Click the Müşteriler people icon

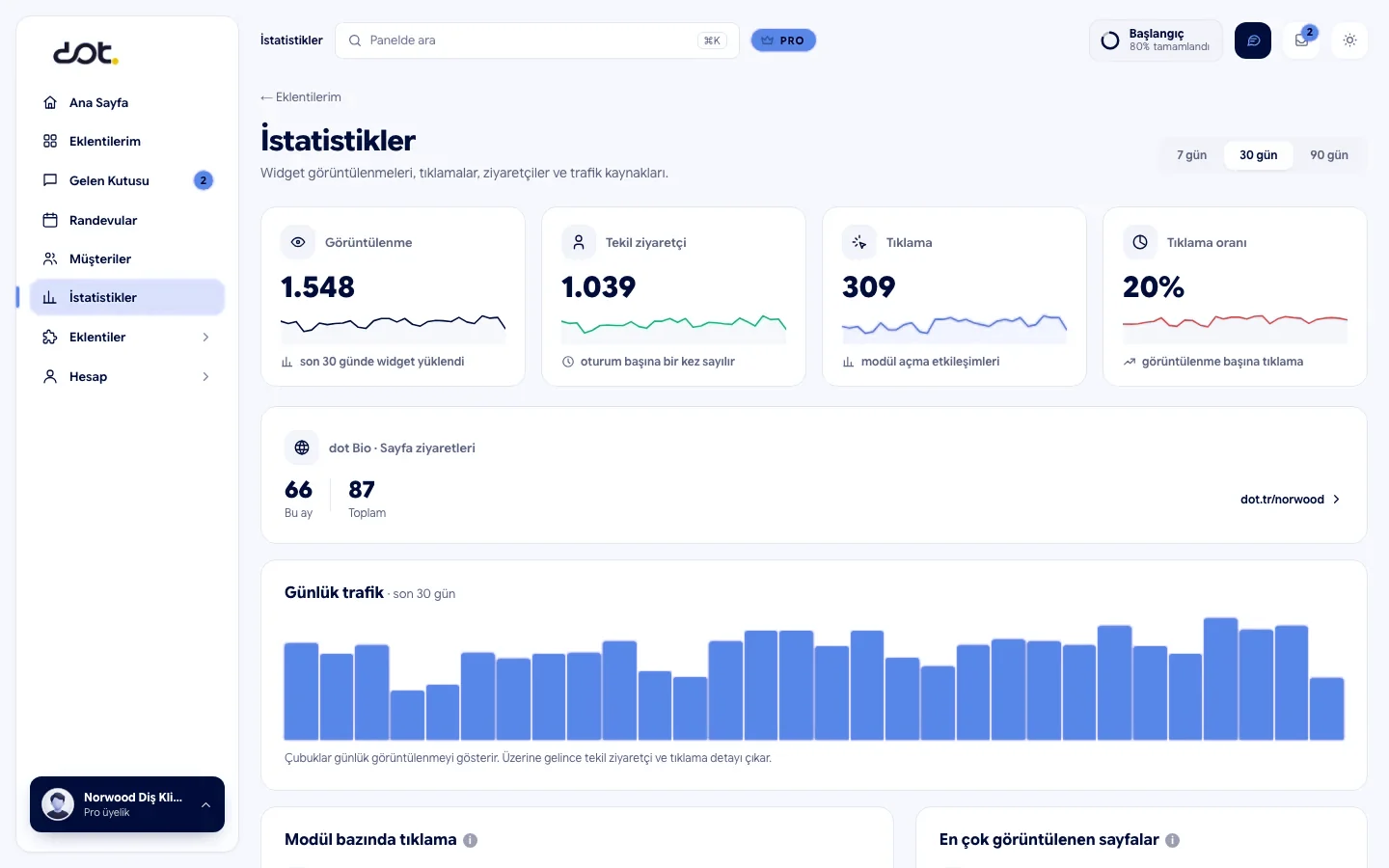pos(50,258)
